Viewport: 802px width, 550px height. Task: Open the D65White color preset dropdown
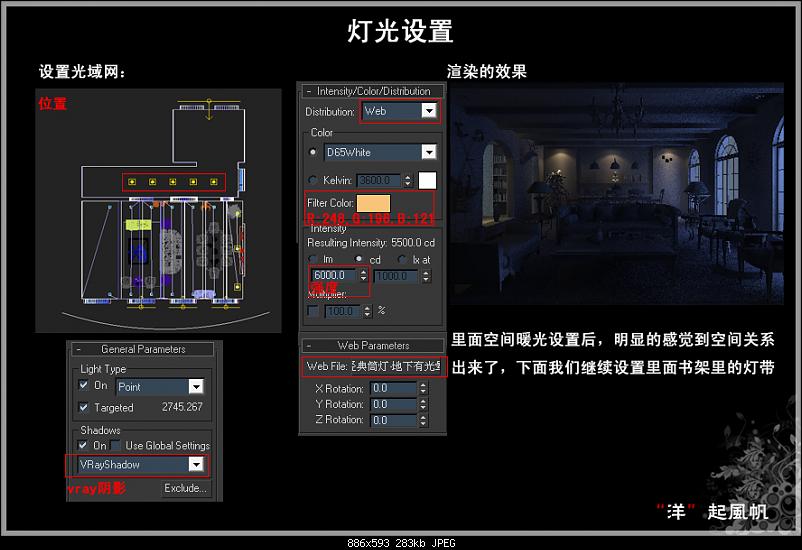pyautogui.click(x=380, y=152)
